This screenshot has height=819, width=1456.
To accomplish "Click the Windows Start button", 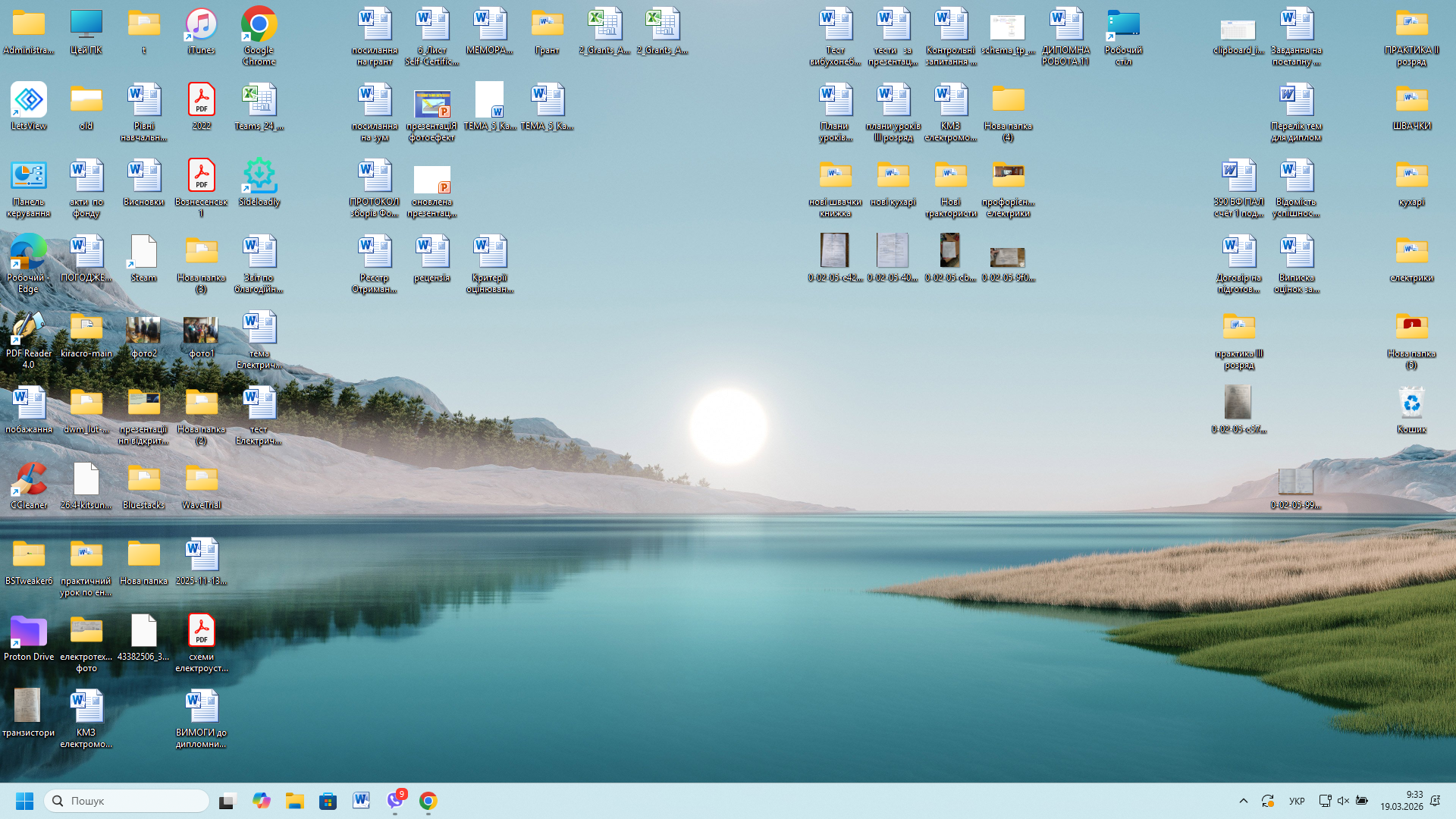I will tap(24, 801).
